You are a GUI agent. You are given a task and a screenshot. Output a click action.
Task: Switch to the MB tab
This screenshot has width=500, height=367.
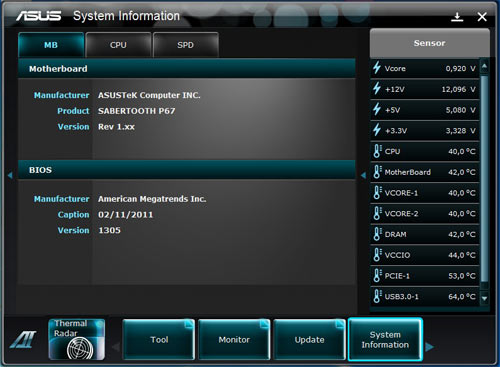tap(51, 45)
